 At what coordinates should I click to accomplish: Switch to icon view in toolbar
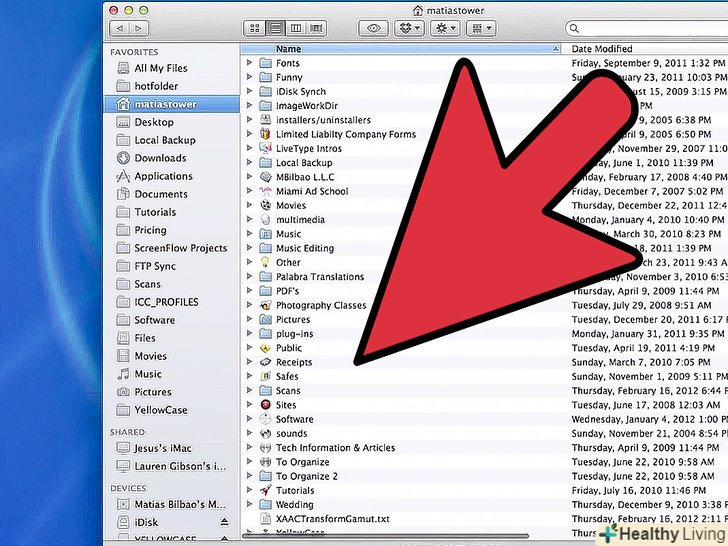(x=254, y=29)
